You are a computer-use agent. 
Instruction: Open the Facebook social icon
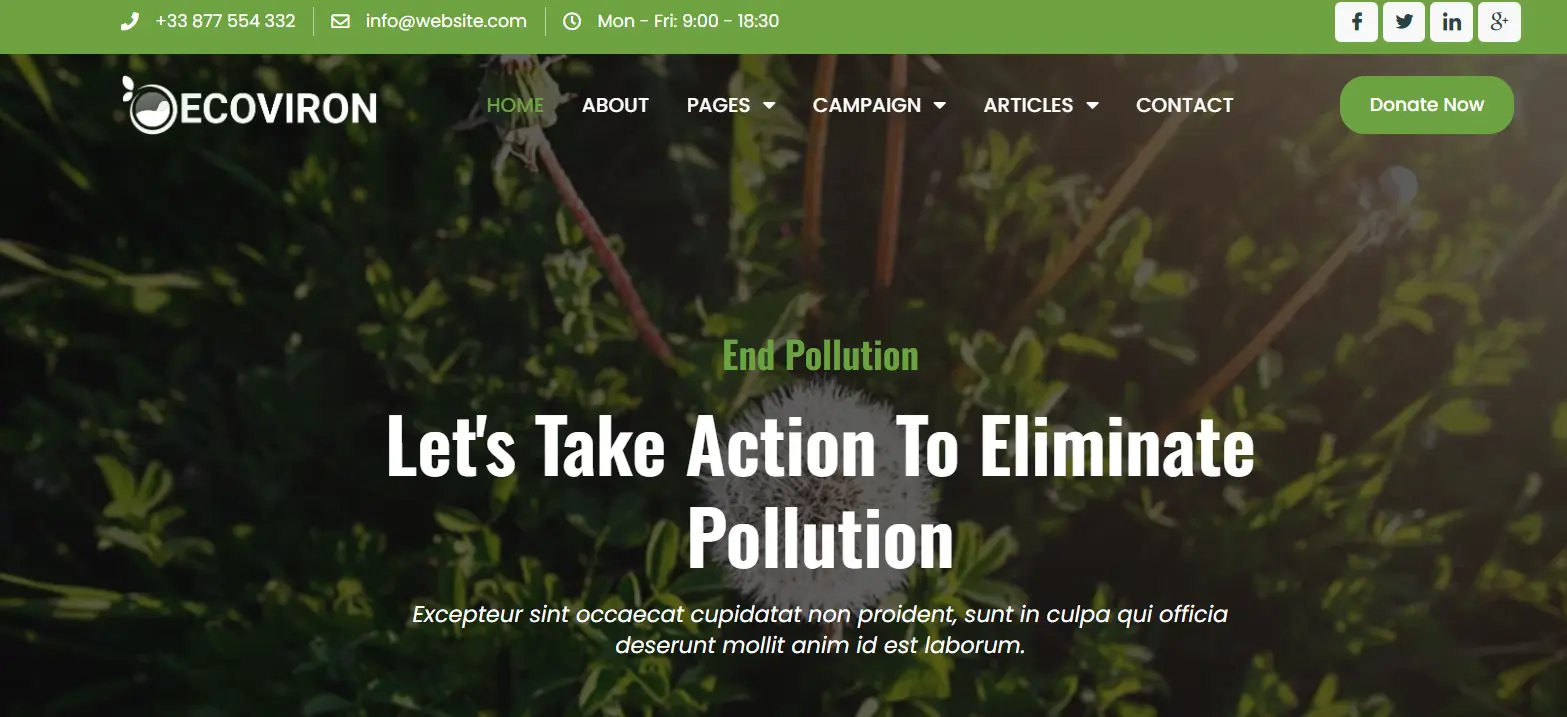point(1356,21)
